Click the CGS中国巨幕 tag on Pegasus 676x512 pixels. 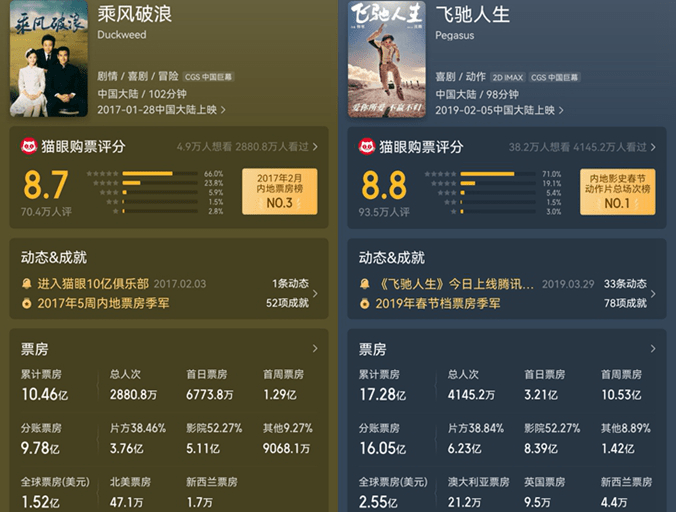pyautogui.click(x=554, y=78)
